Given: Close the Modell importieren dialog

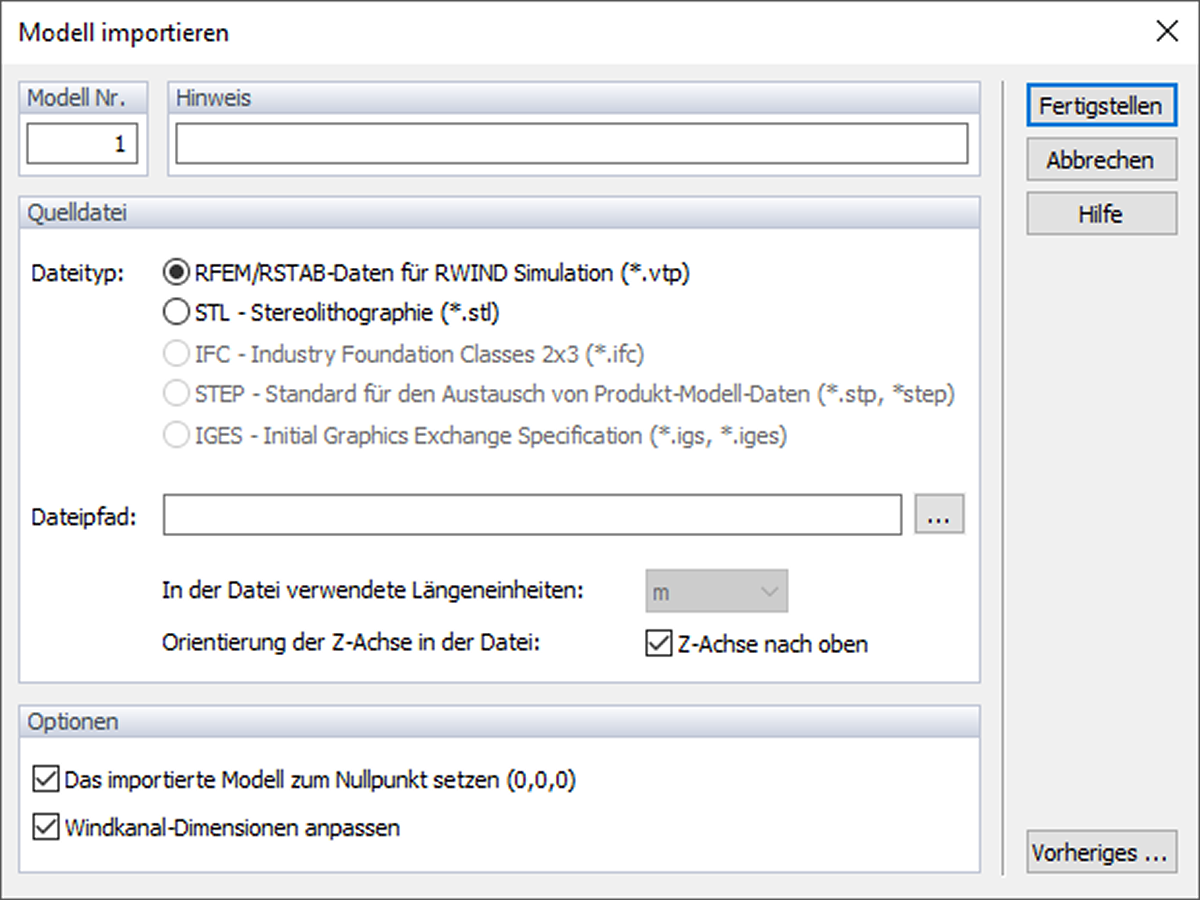Looking at the screenshot, I should click(1167, 31).
